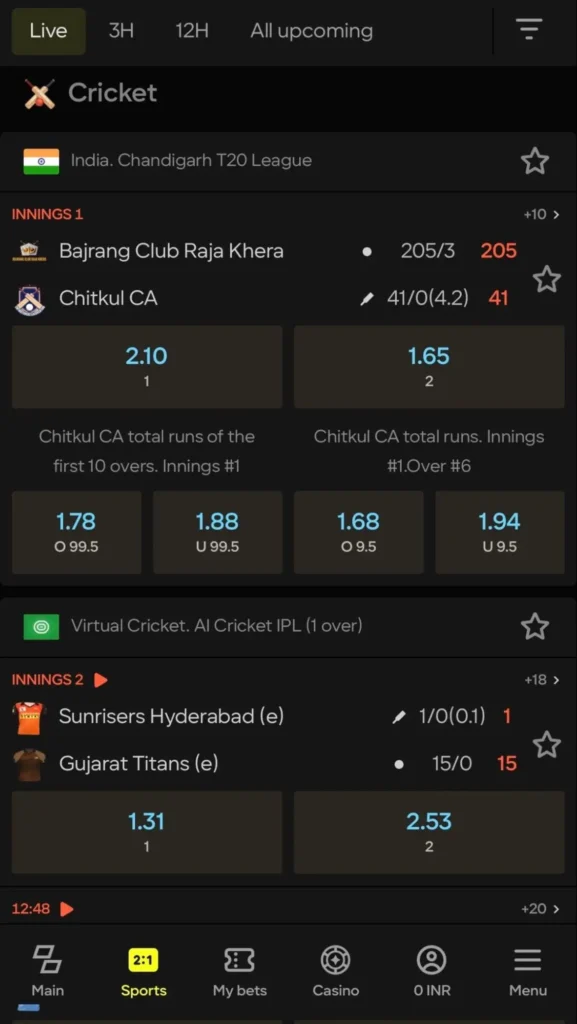This screenshot has height=1024, width=577.
Task: Favorite the Chandigarh T20 League star
Action: [x=535, y=161]
